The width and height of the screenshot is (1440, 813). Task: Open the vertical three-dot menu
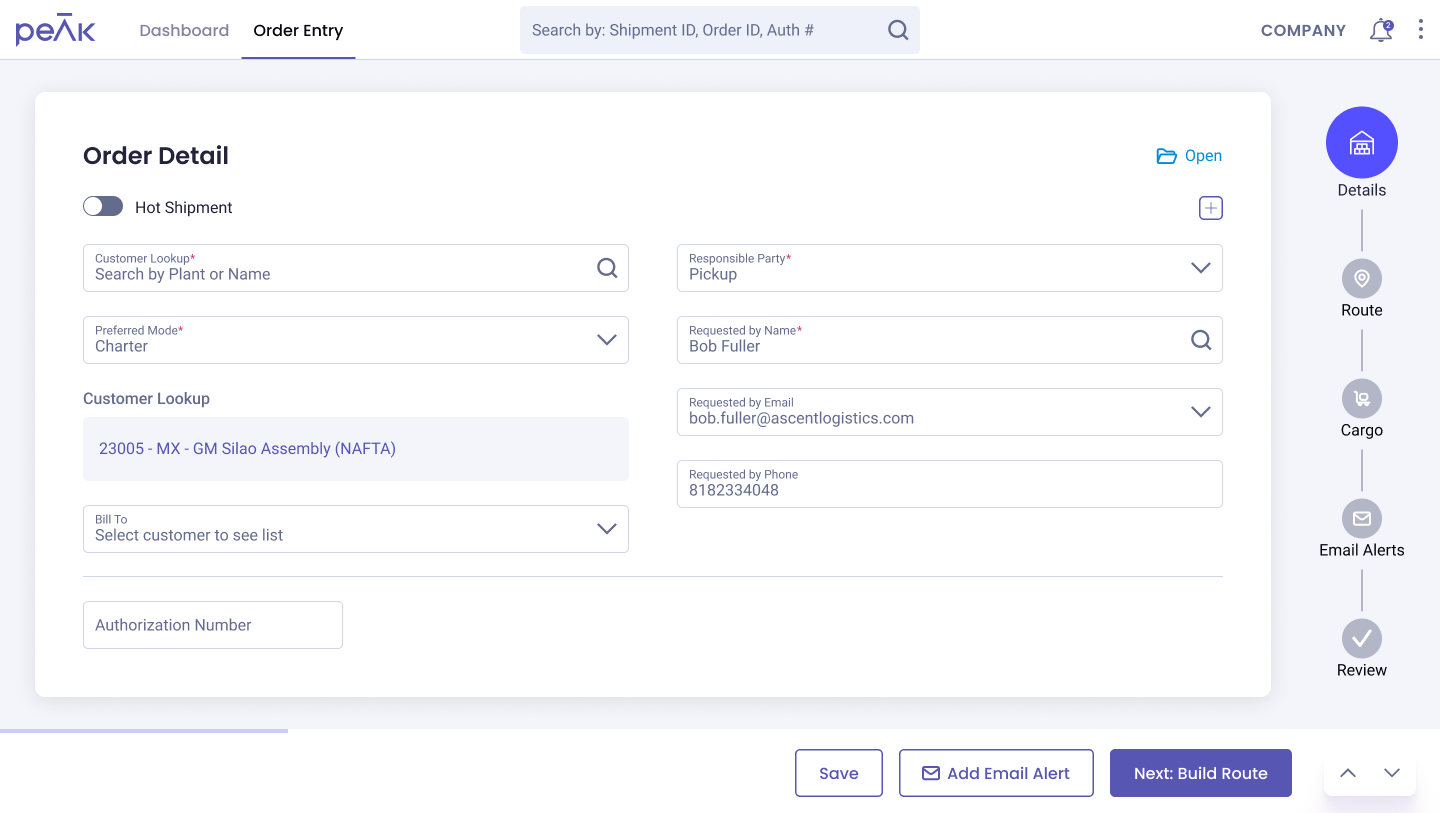[1421, 30]
